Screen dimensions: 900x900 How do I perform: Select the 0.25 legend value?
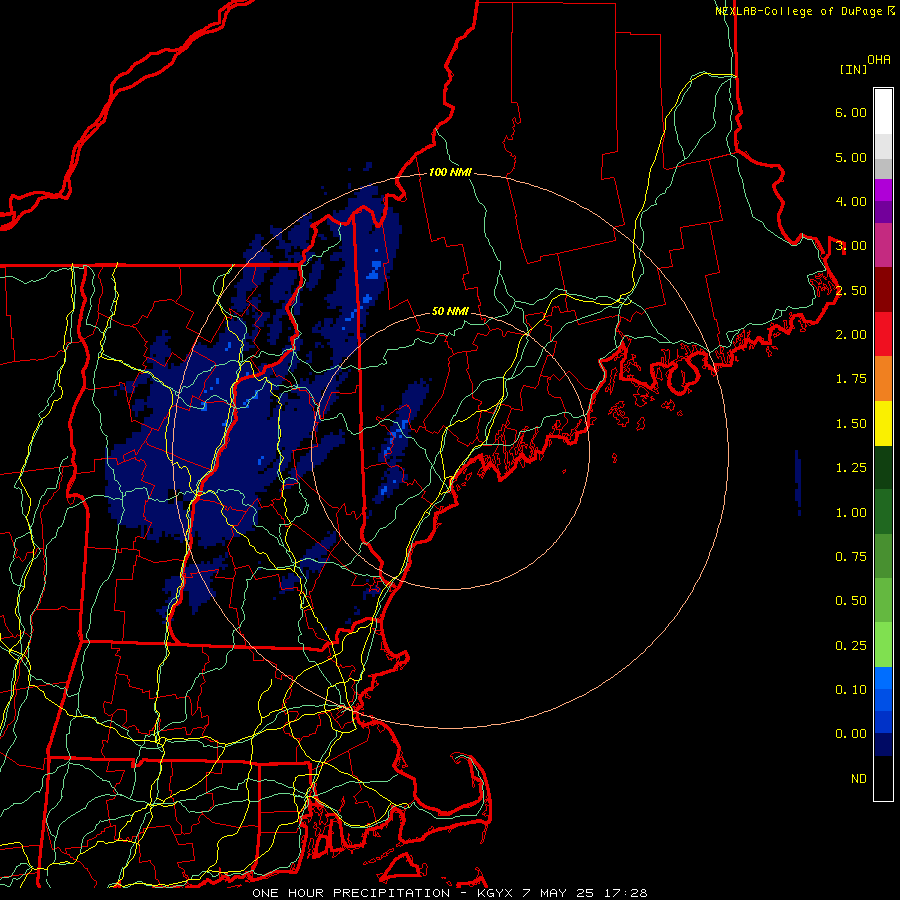click(x=851, y=646)
